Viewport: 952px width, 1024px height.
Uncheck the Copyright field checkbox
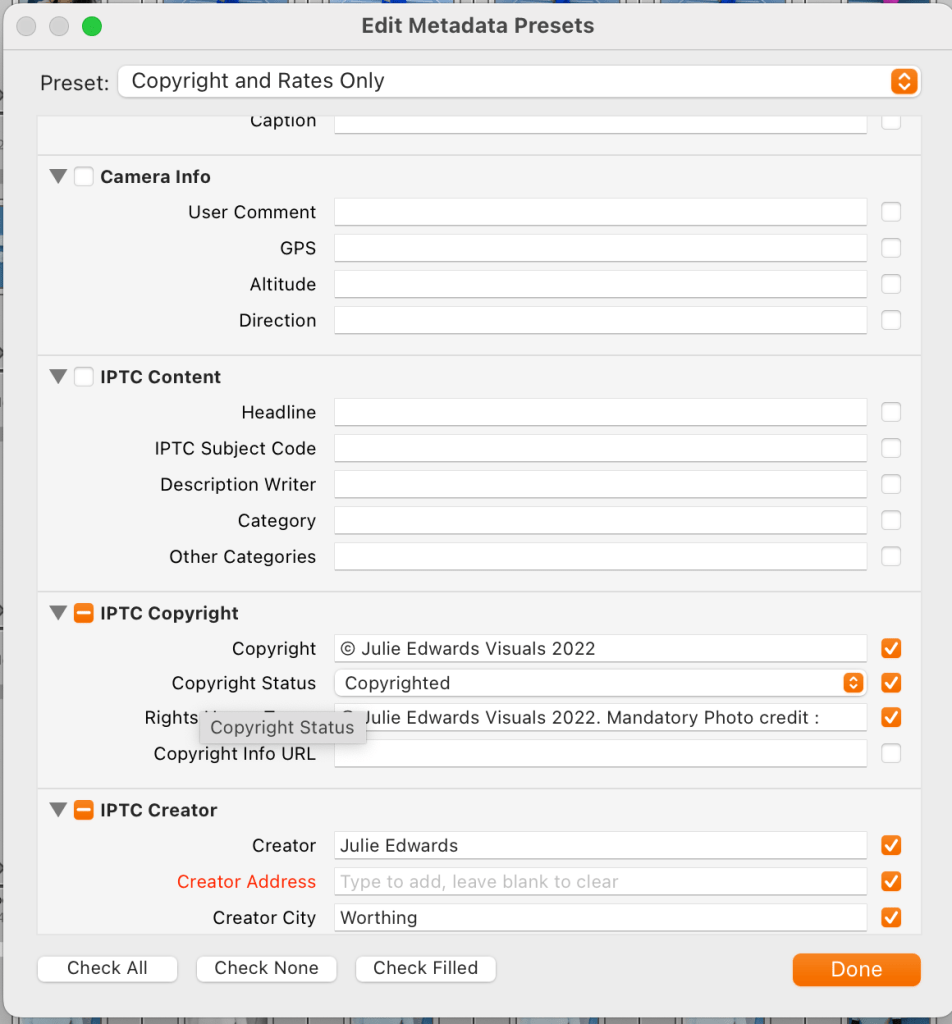pyautogui.click(x=891, y=648)
